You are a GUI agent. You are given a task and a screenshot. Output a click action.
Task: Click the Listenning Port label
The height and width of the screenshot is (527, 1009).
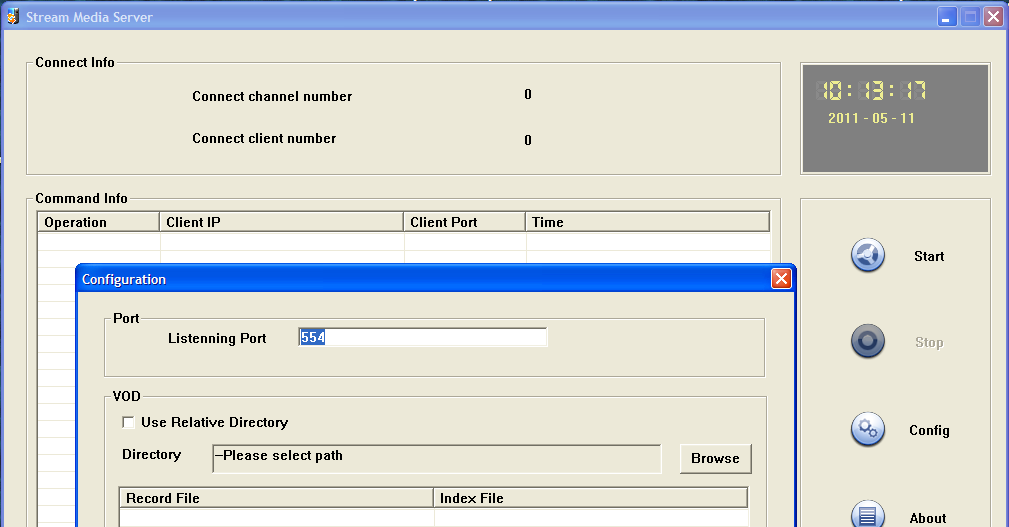(x=217, y=338)
